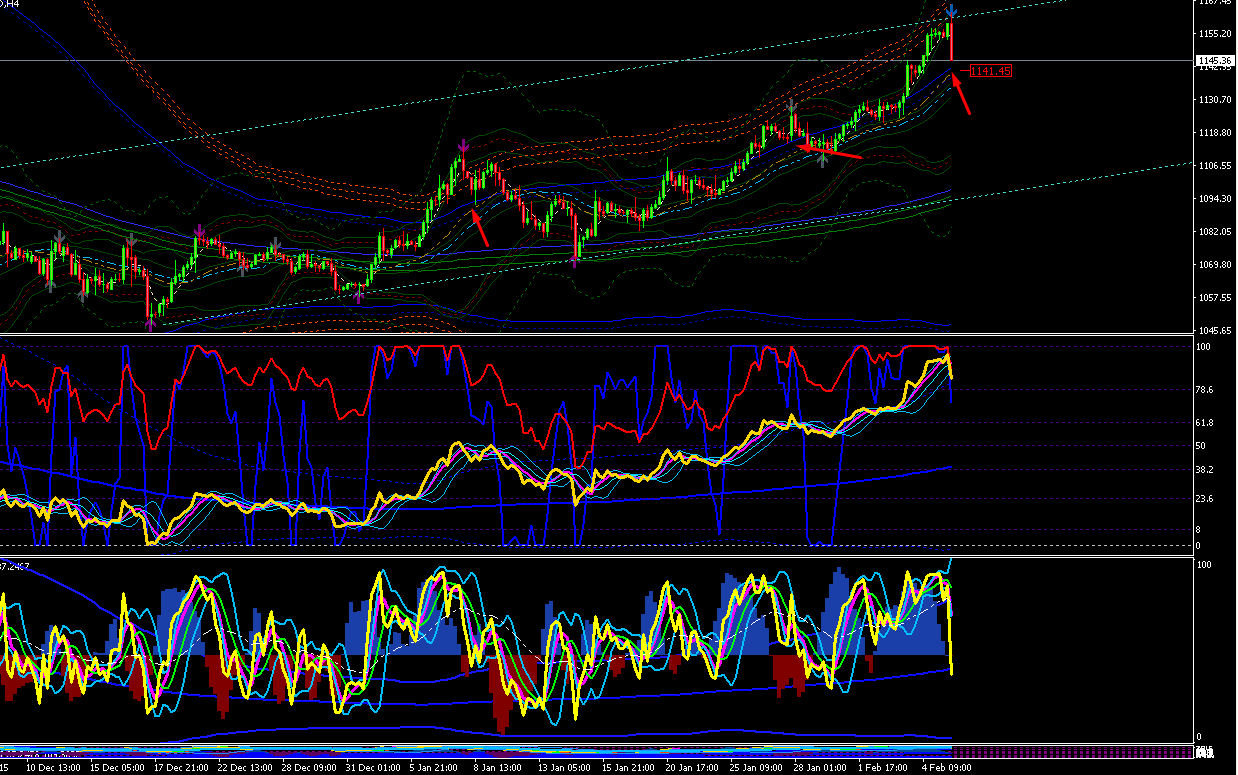
Task: Click the 5 Jan 21:00 date on time axis
Action: 434,768
